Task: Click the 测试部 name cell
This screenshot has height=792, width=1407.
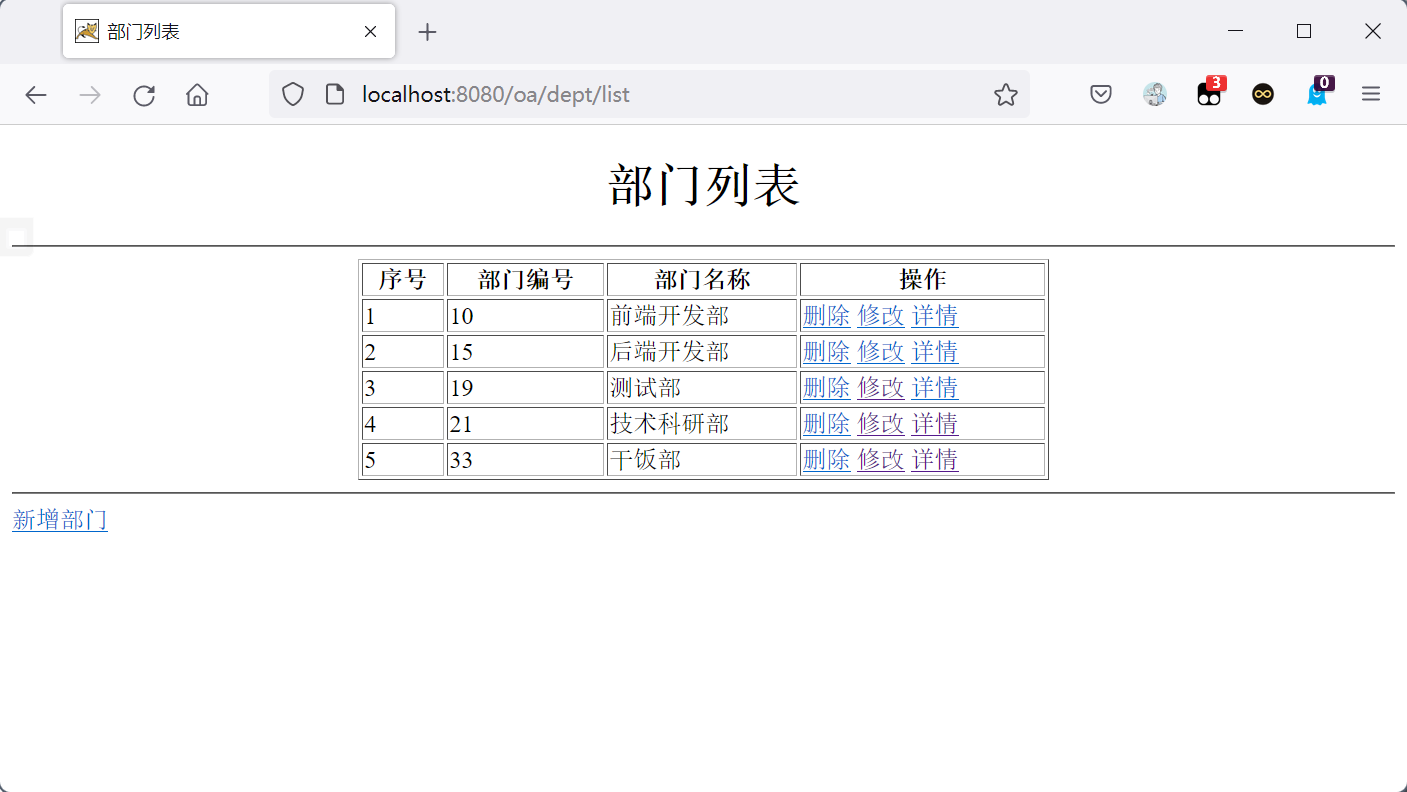Action: coord(702,388)
